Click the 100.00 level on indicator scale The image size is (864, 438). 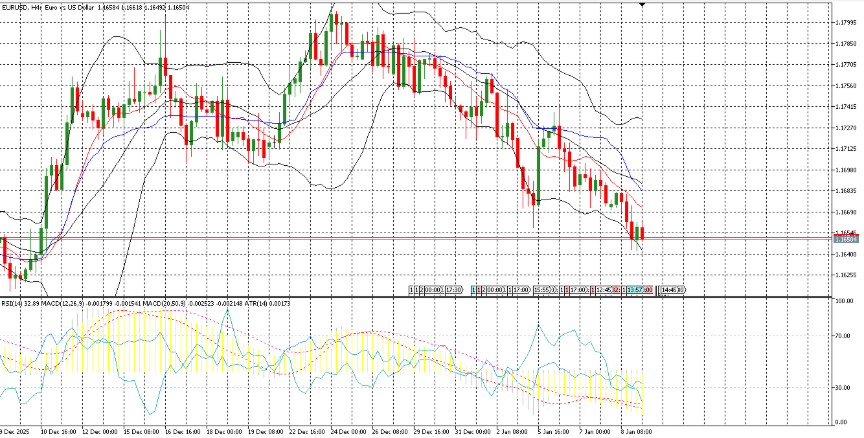click(843, 301)
